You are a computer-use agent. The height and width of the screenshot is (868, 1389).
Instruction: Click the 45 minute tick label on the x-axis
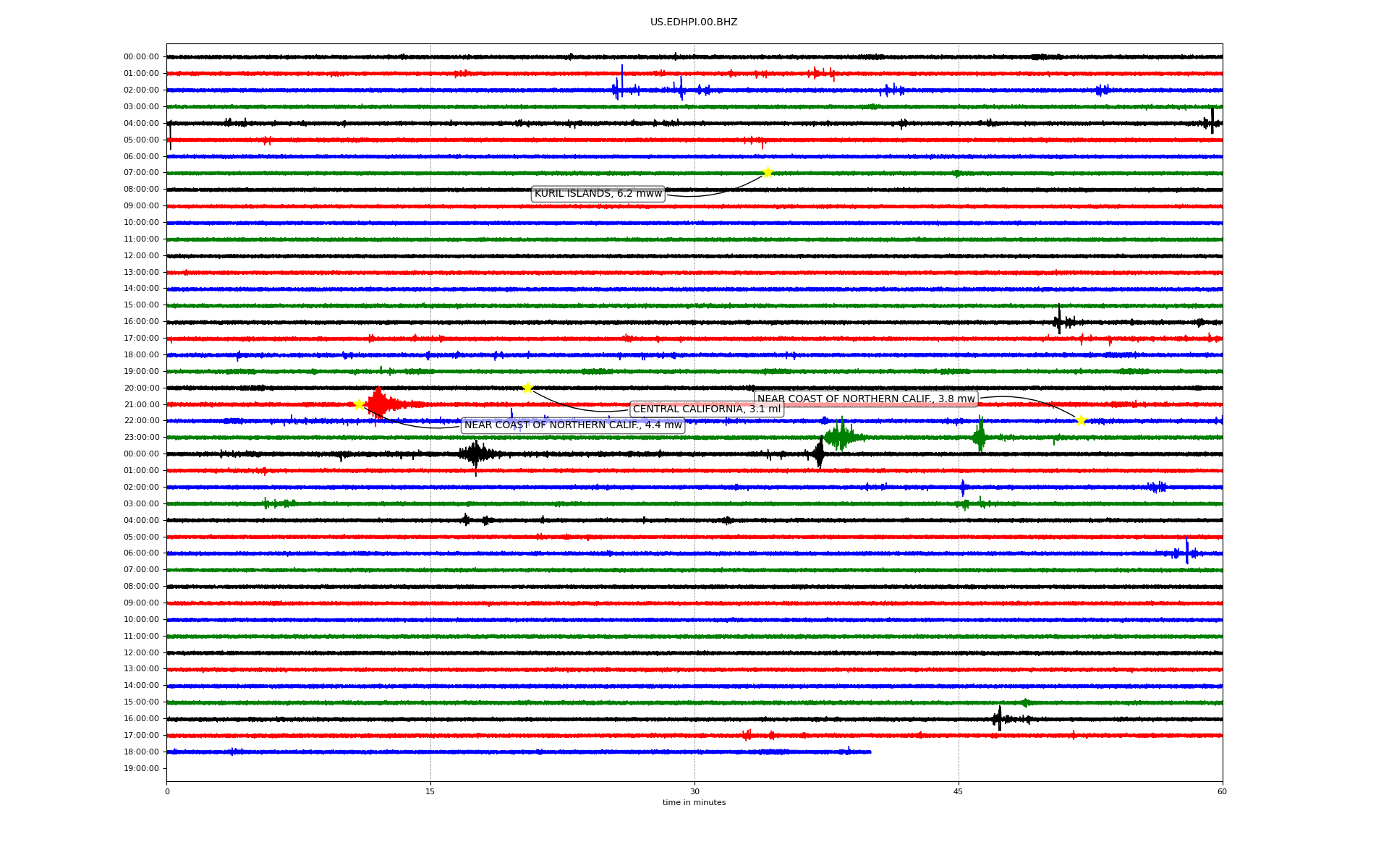click(959, 791)
